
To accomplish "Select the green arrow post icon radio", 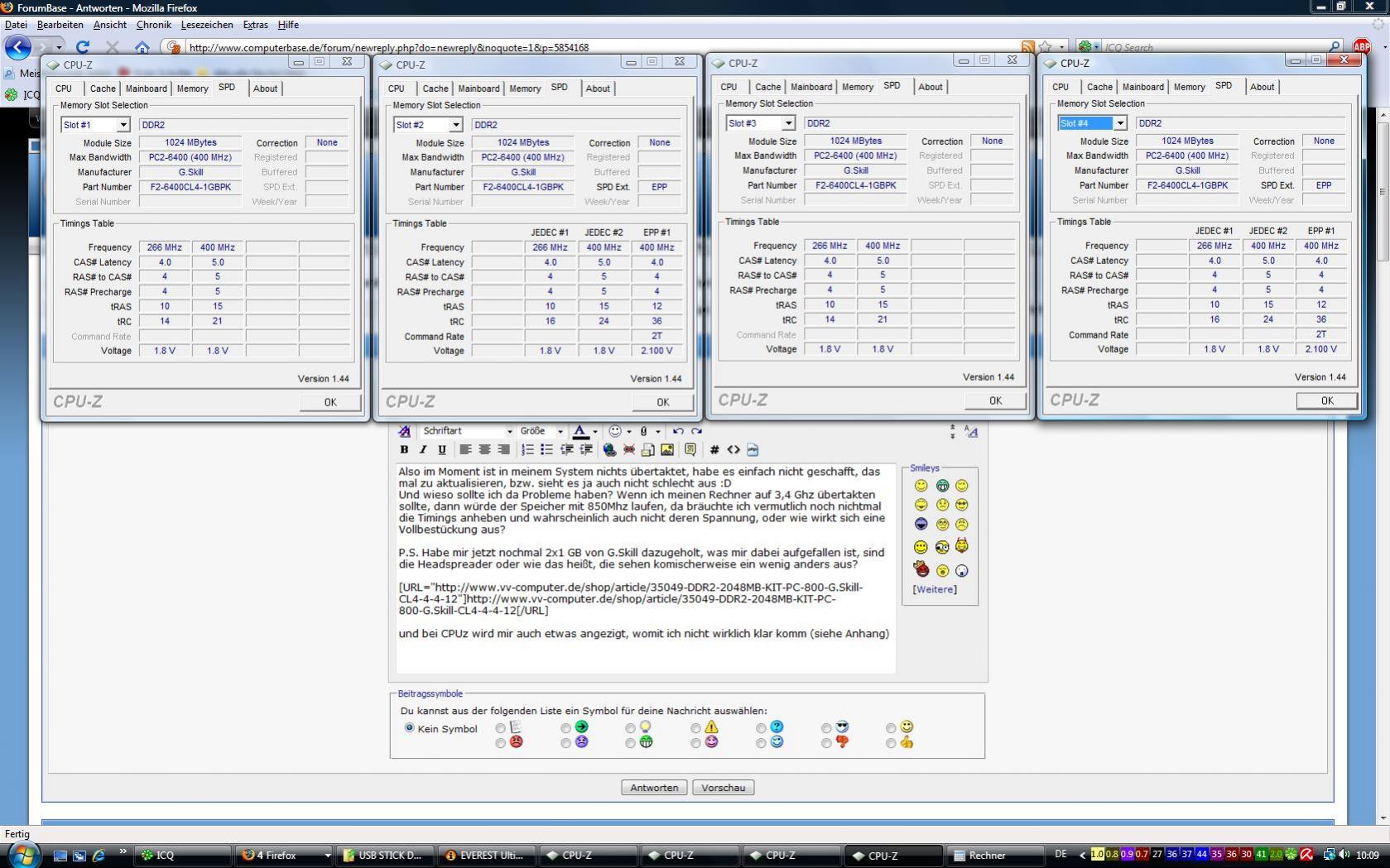I will pyautogui.click(x=565, y=728).
